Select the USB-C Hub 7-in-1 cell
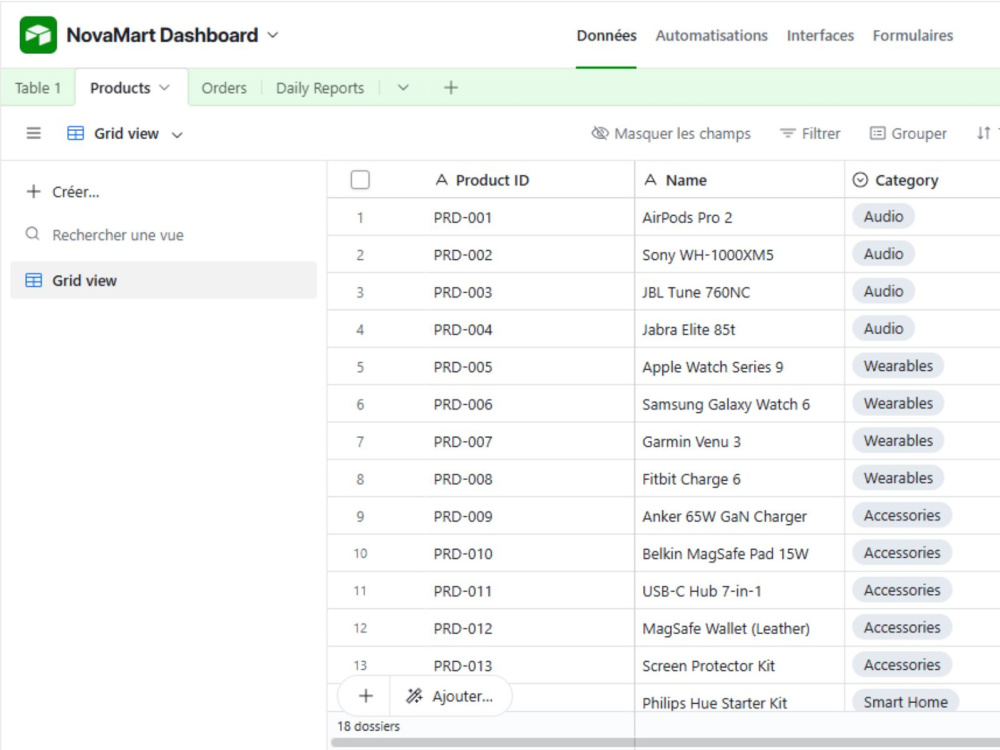Image resolution: width=1000 pixels, height=750 pixels. [x=740, y=591]
